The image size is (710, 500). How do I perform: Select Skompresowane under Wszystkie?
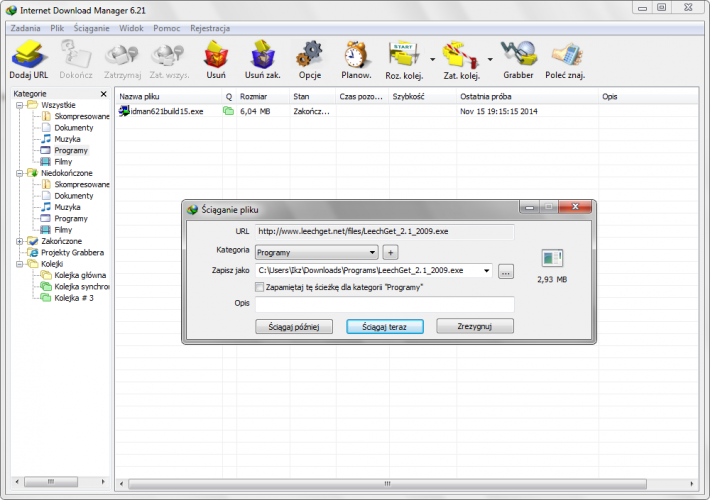(x=82, y=116)
